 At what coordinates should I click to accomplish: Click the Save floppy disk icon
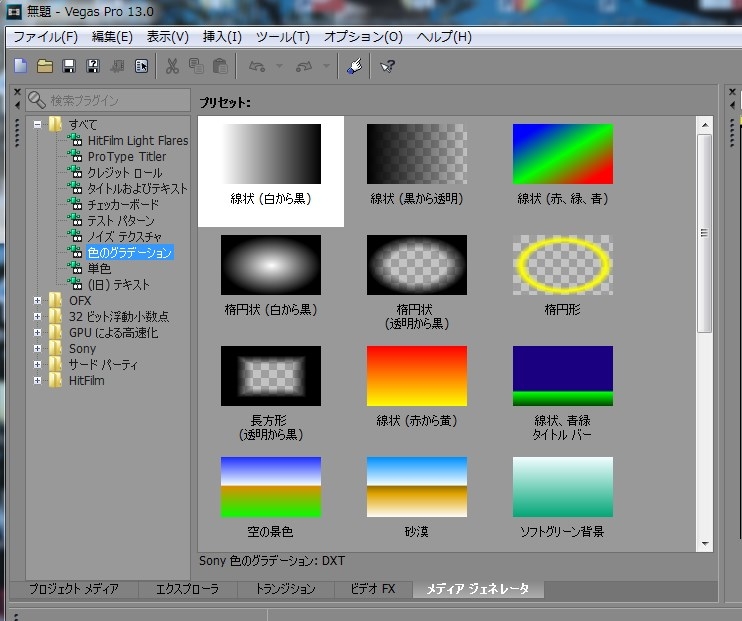[69, 67]
